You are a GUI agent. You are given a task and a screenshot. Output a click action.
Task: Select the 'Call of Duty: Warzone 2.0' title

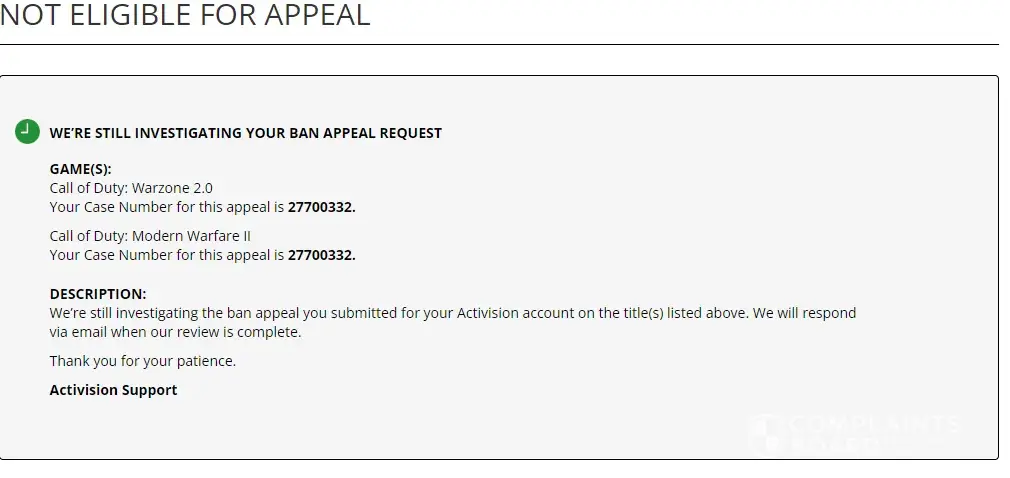pos(131,188)
